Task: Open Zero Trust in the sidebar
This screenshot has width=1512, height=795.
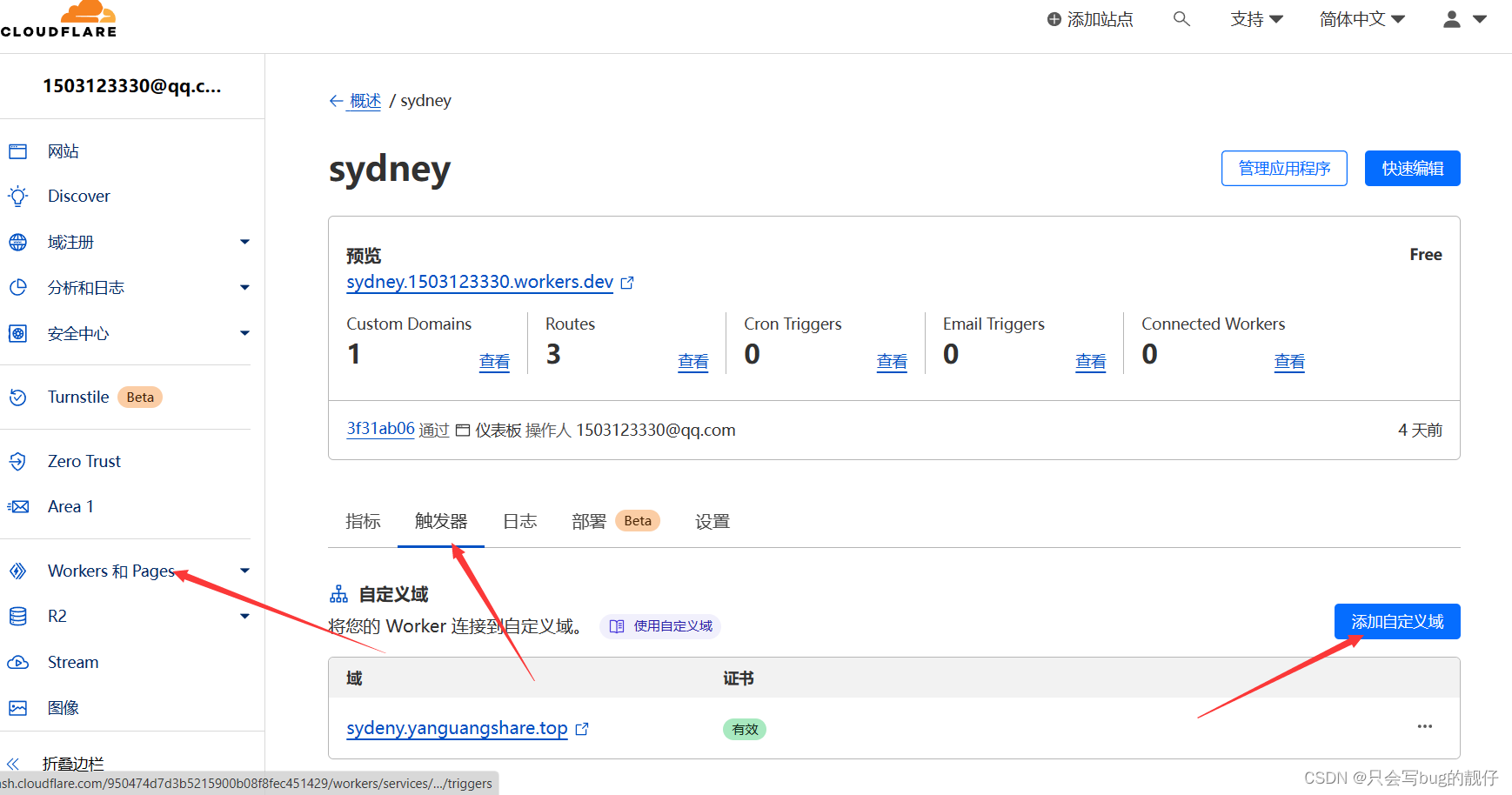Action: pyautogui.click(x=84, y=461)
